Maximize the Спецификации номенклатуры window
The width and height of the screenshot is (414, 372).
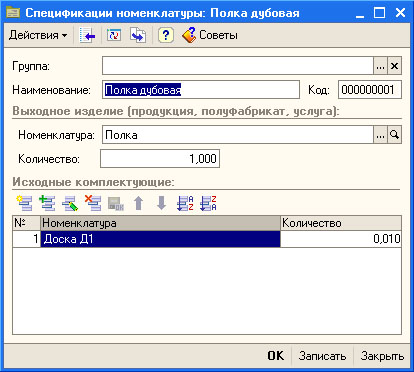point(379,13)
